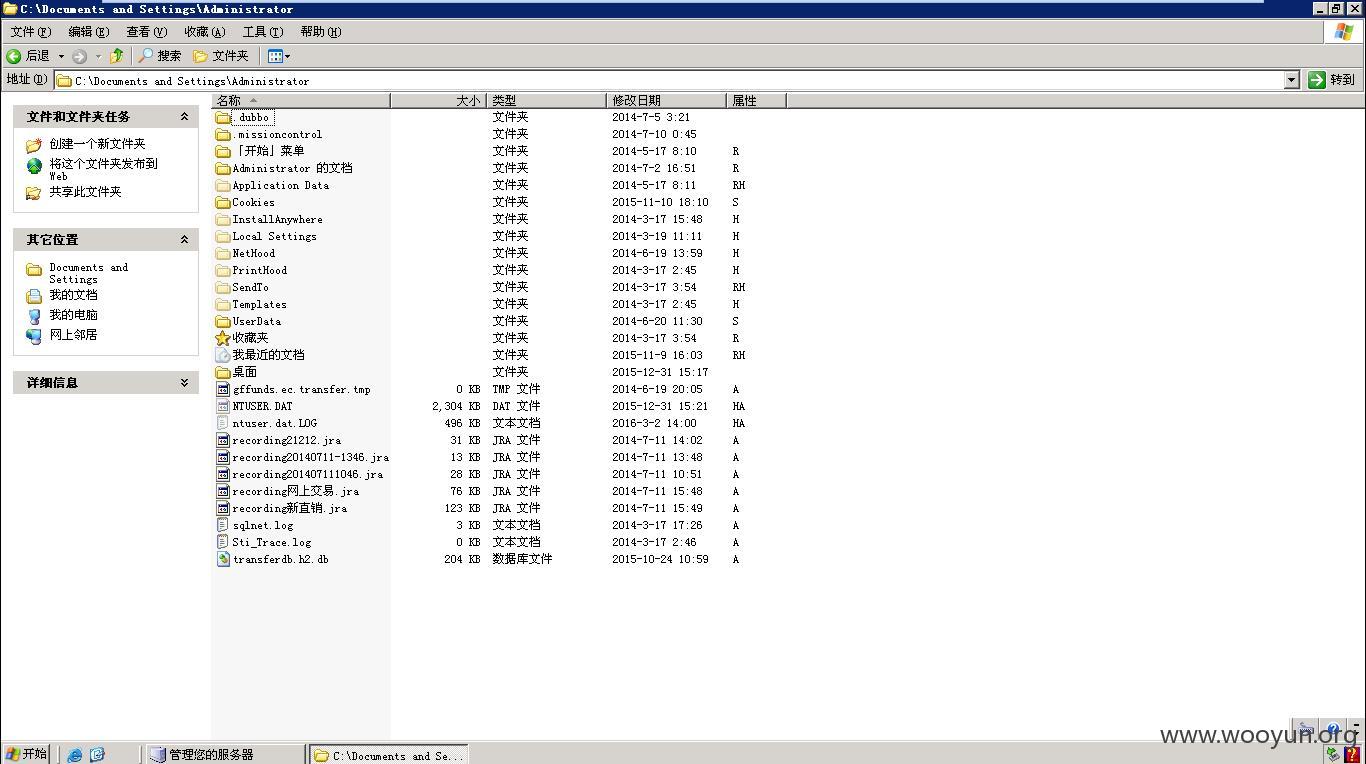The image size is (1366, 764).
Task: Select recording201407111046.jra file name
Action: tap(307, 474)
